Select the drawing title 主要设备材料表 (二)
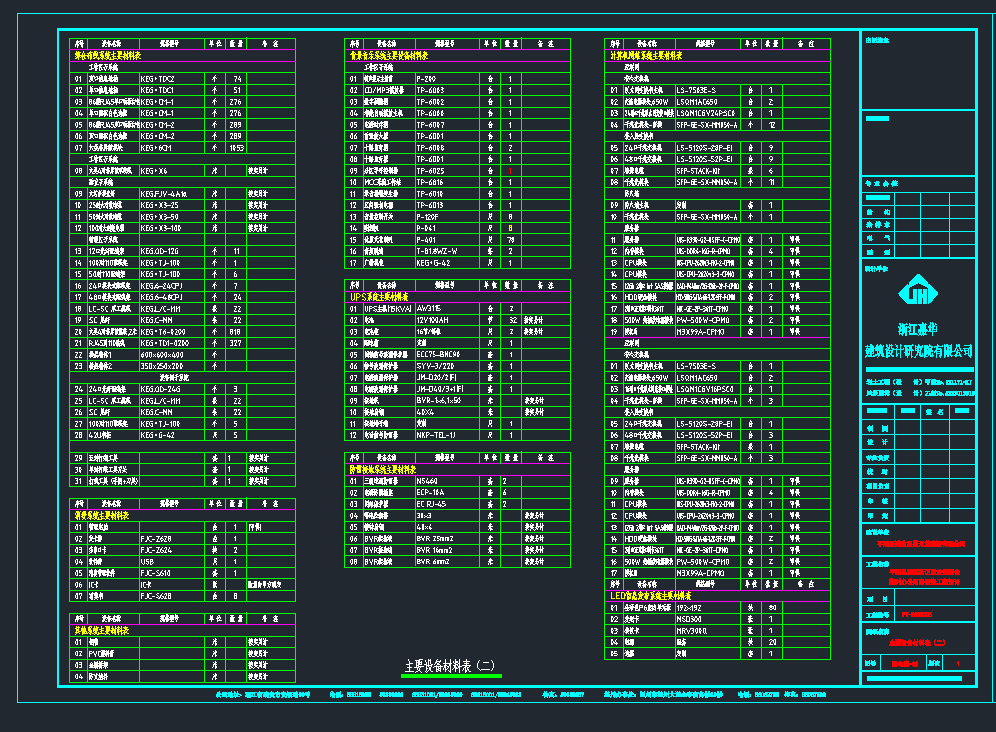The height and width of the screenshot is (732, 996). click(x=449, y=666)
